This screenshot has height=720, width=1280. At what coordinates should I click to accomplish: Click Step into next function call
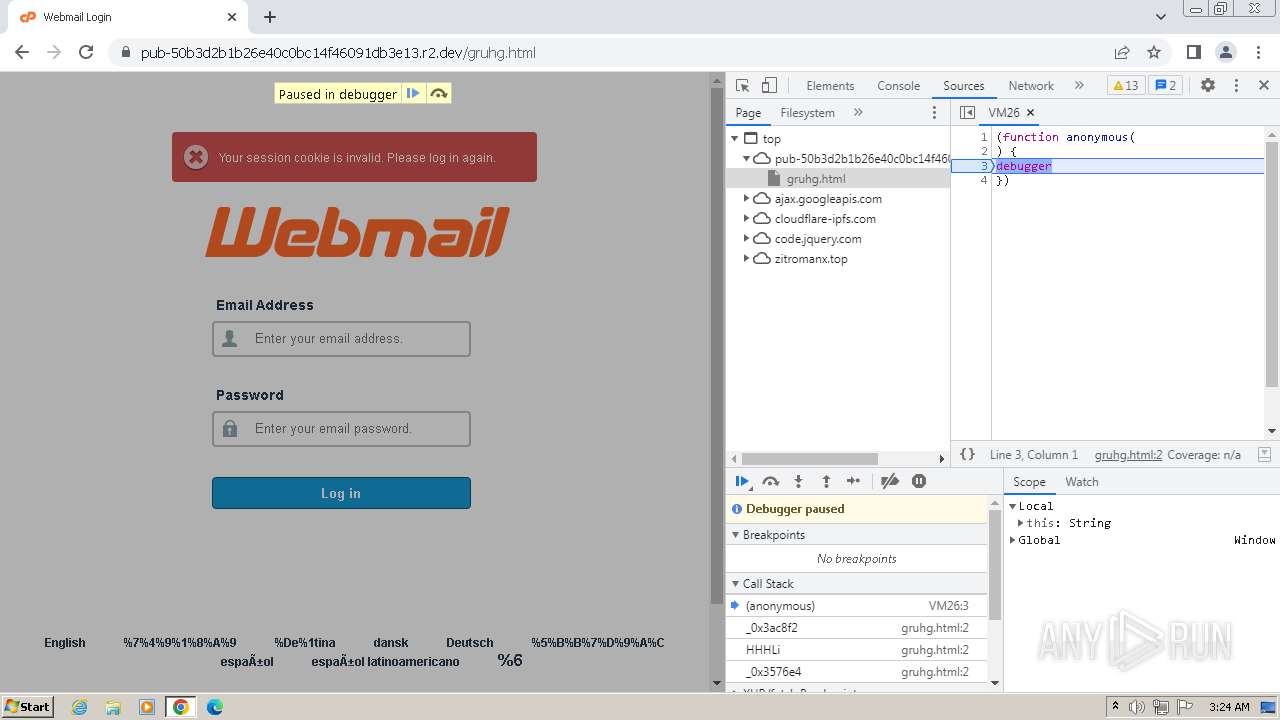(x=798, y=481)
